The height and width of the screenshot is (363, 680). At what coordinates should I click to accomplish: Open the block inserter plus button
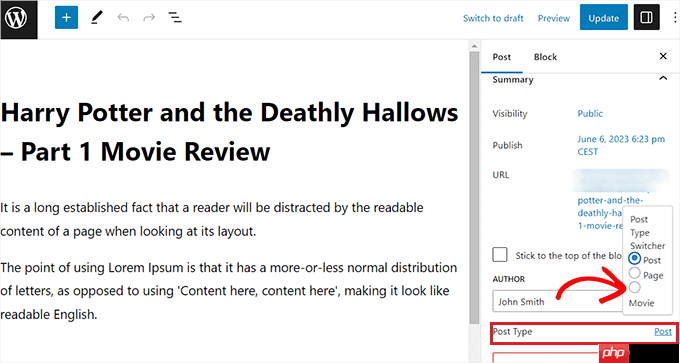(x=66, y=18)
